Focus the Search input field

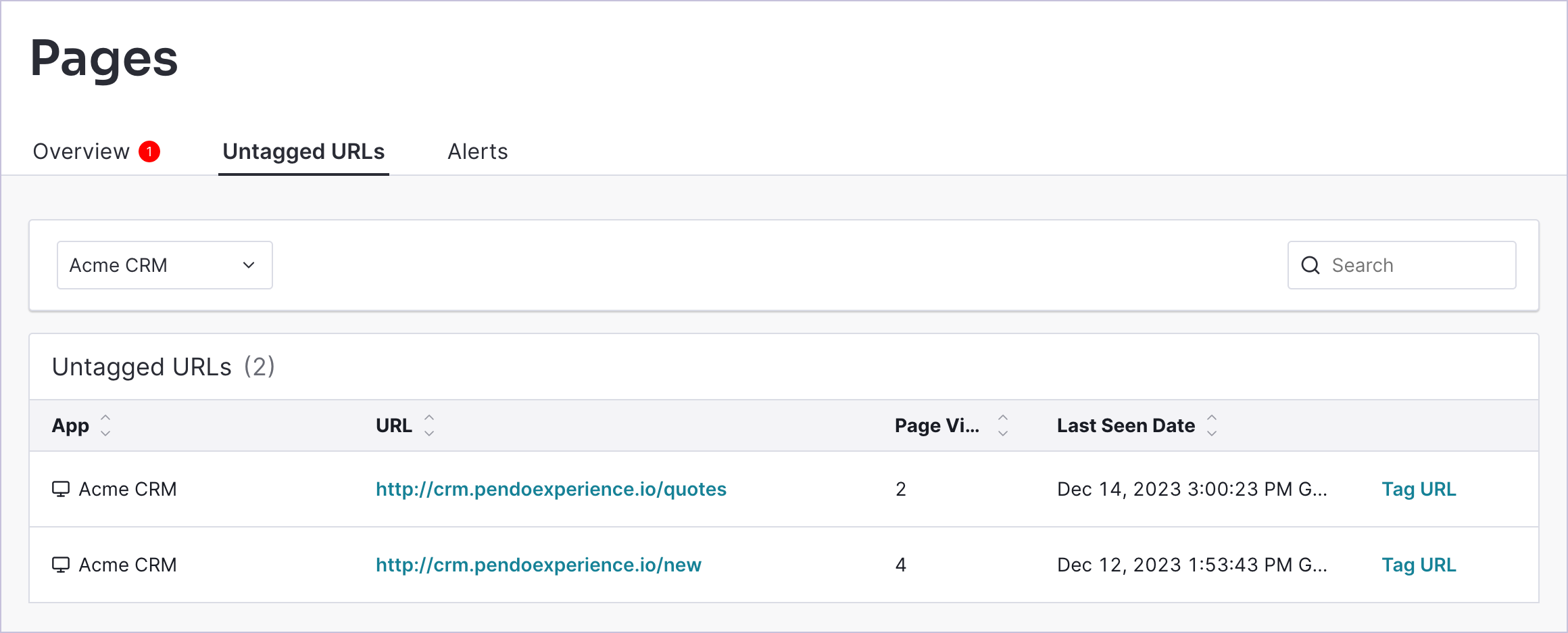coord(1402,265)
